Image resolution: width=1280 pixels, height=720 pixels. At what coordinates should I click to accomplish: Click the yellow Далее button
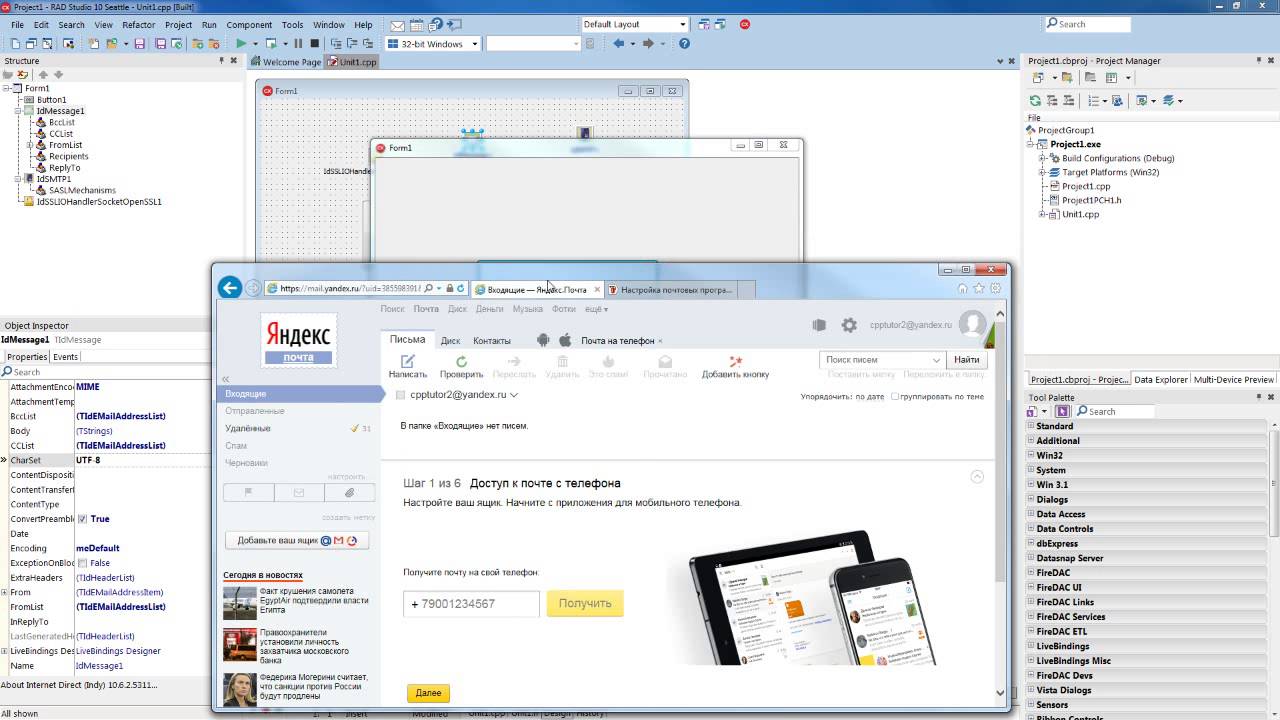(x=428, y=693)
